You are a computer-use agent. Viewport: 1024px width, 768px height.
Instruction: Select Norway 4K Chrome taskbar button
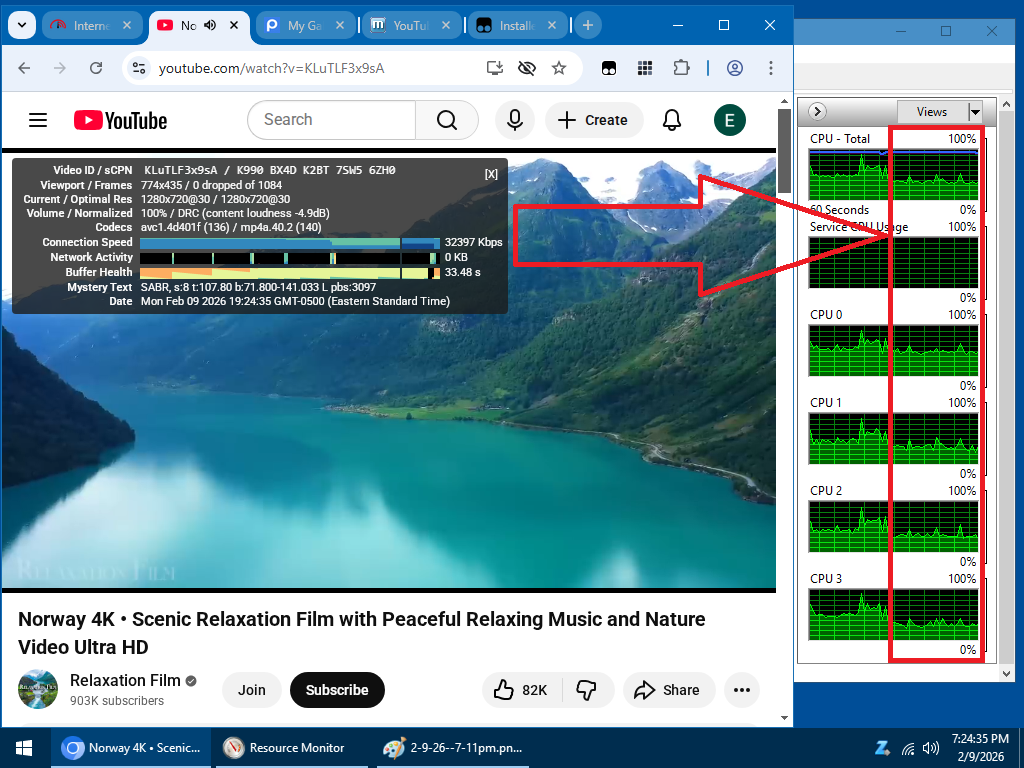pyautogui.click(x=131, y=748)
